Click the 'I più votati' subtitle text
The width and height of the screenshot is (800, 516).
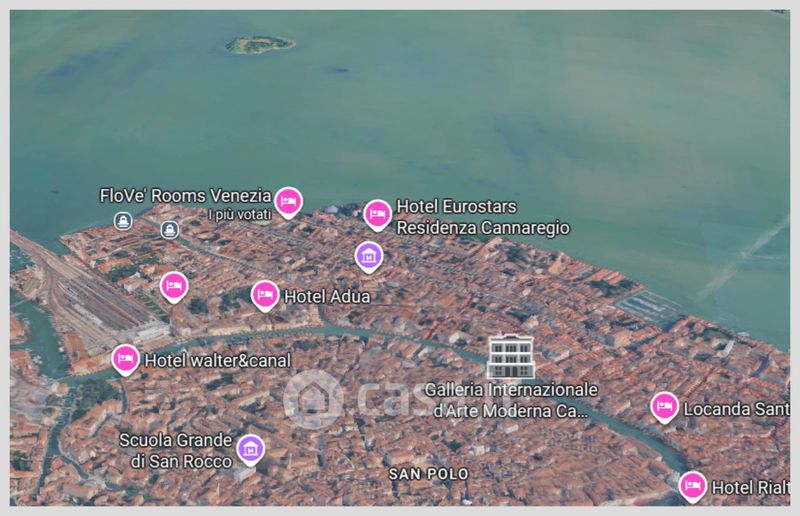(239, 214)
